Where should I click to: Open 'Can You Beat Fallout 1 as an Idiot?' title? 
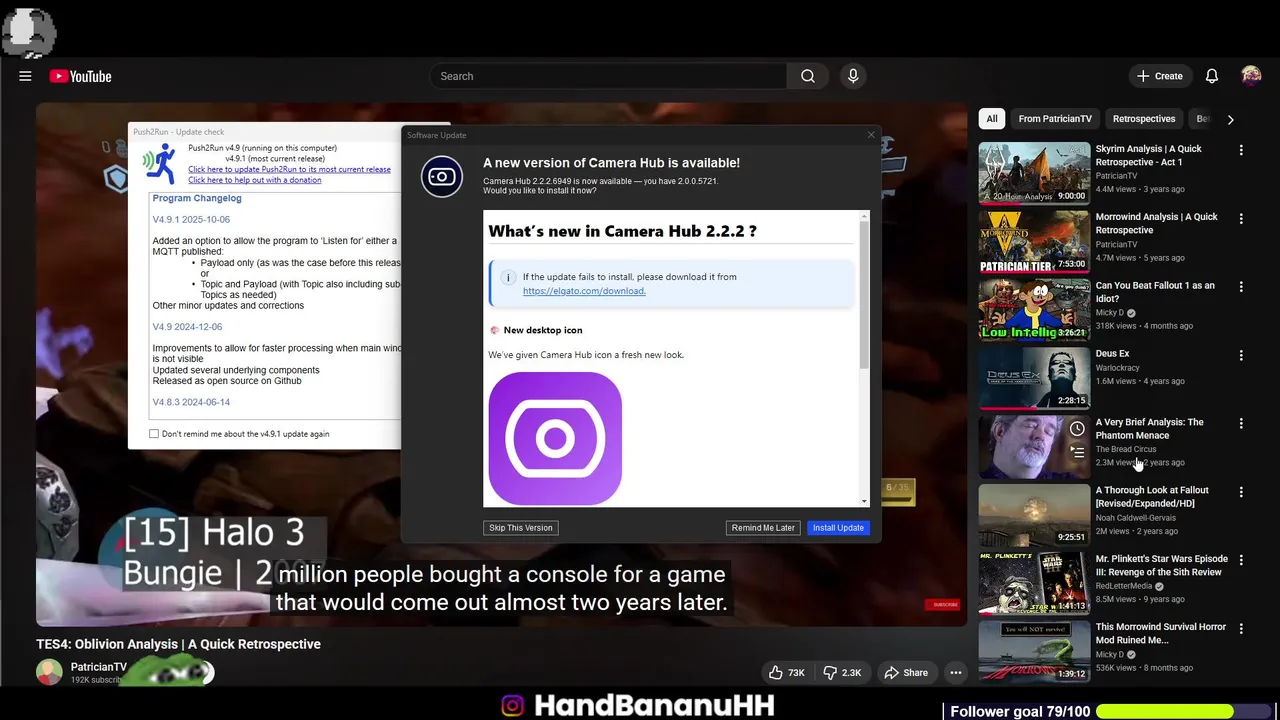coord(1155,292)
